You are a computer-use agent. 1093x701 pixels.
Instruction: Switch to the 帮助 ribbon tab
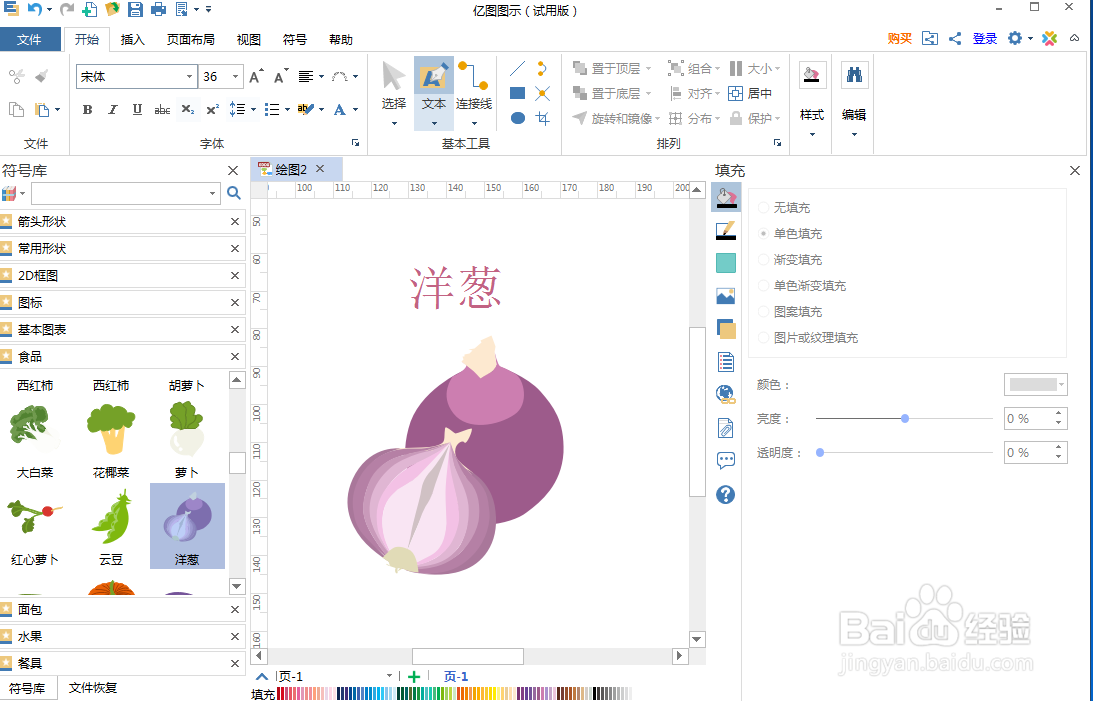(341, 40)
